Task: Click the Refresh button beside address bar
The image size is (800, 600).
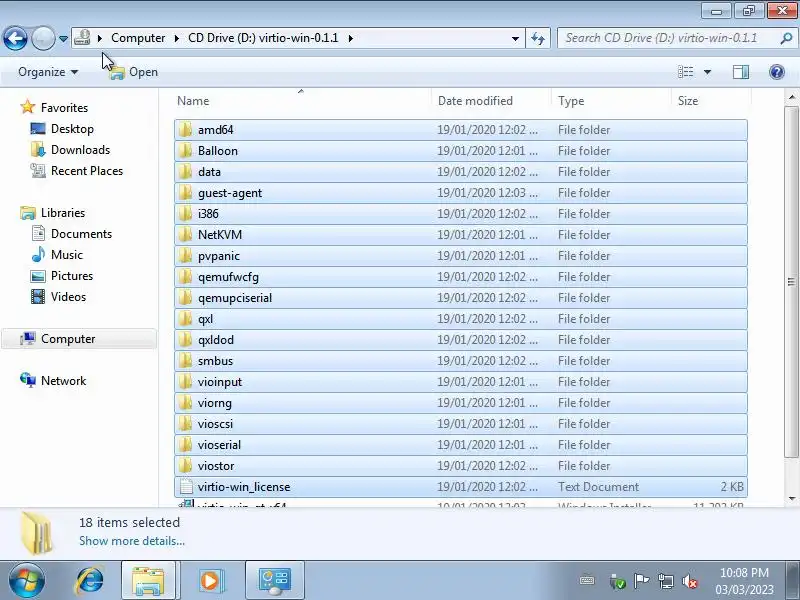Action: click(x=538, y=38)
